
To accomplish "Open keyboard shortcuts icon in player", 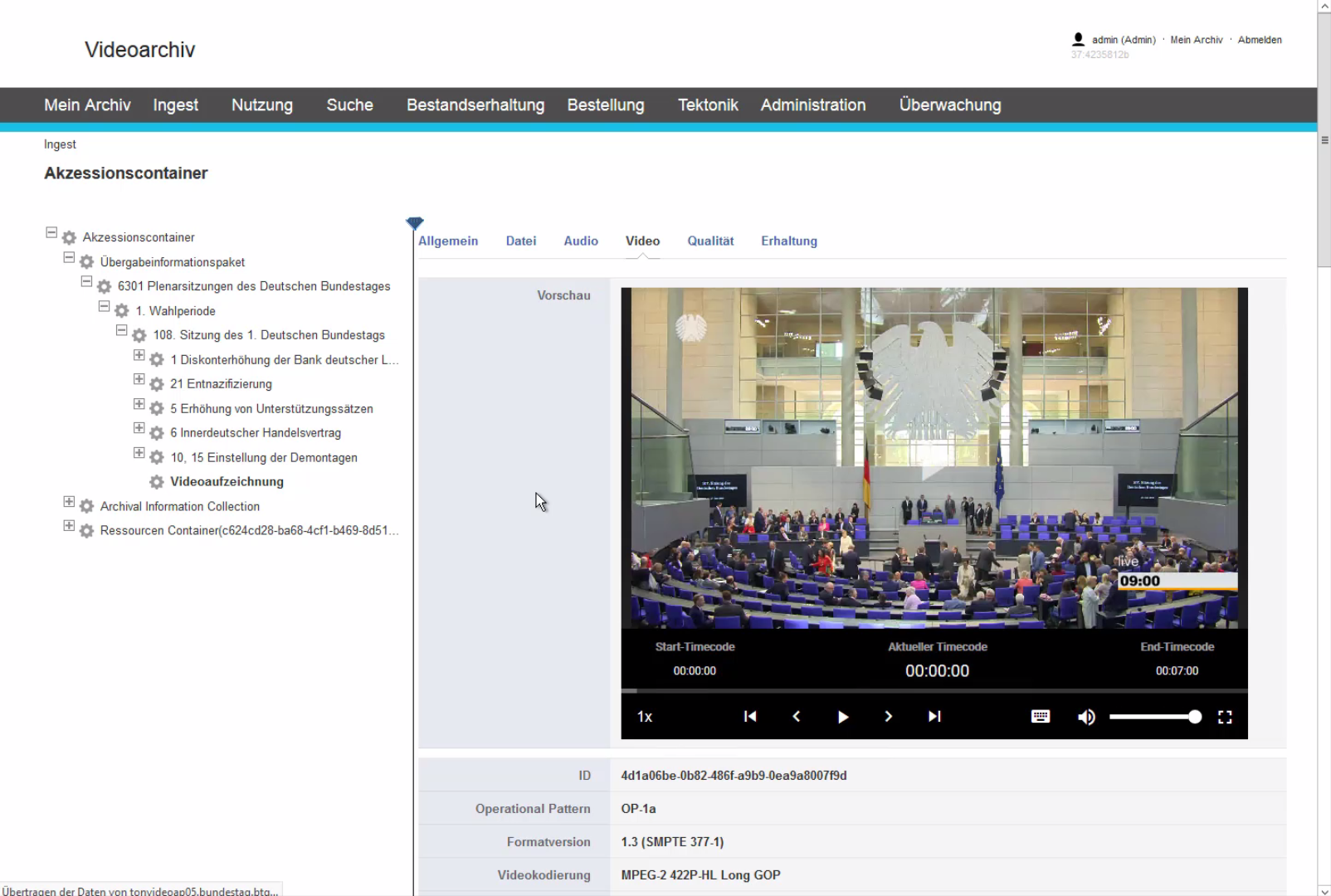I will tap(1040, 717).
